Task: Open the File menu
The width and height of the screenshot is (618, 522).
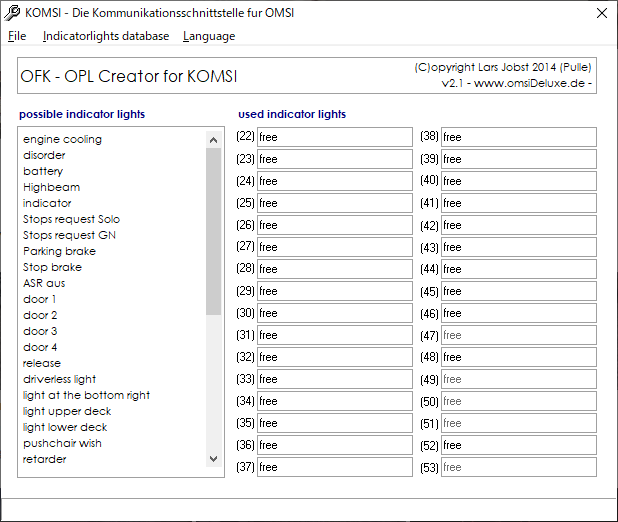Action: [x=17, y=36]
